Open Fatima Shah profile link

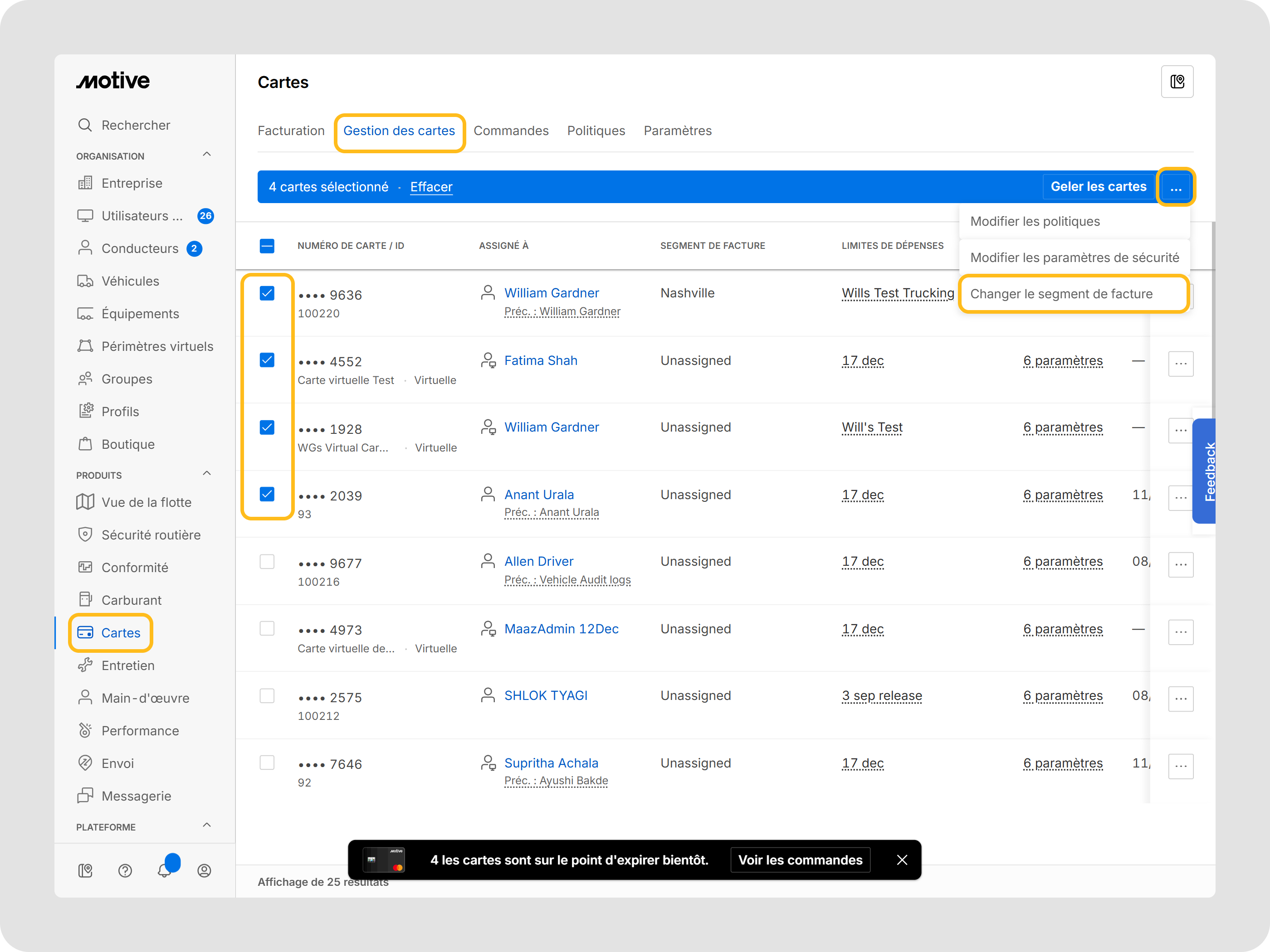[541, 360]
